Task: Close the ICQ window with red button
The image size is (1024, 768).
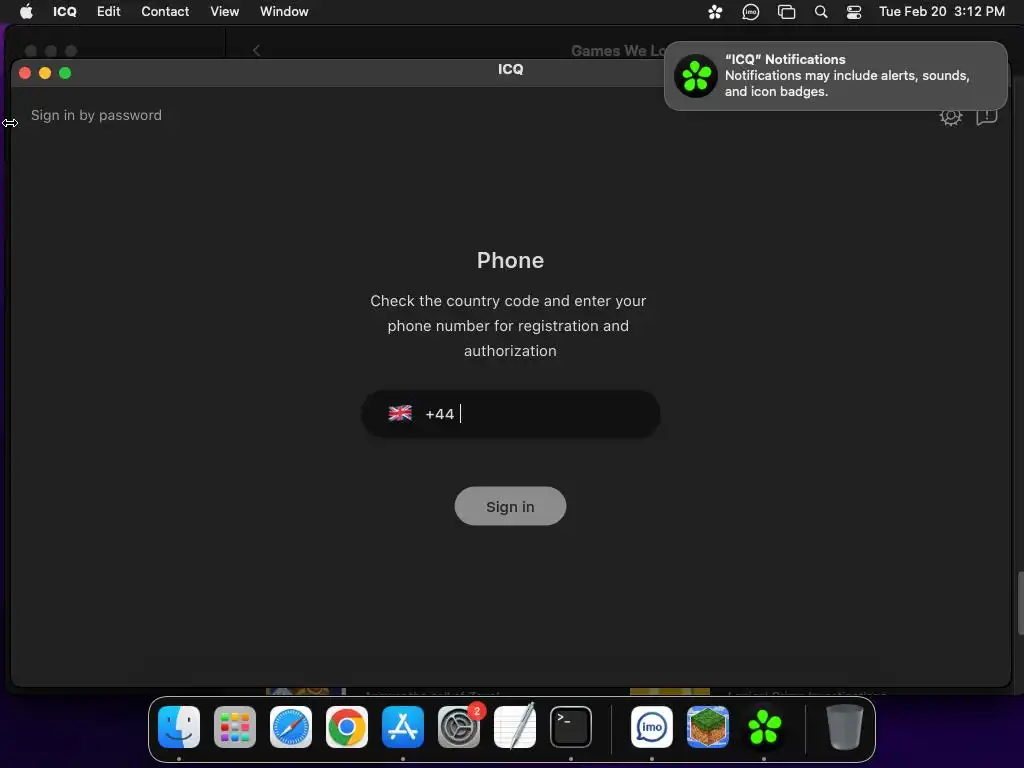Action: pos(25,73)
